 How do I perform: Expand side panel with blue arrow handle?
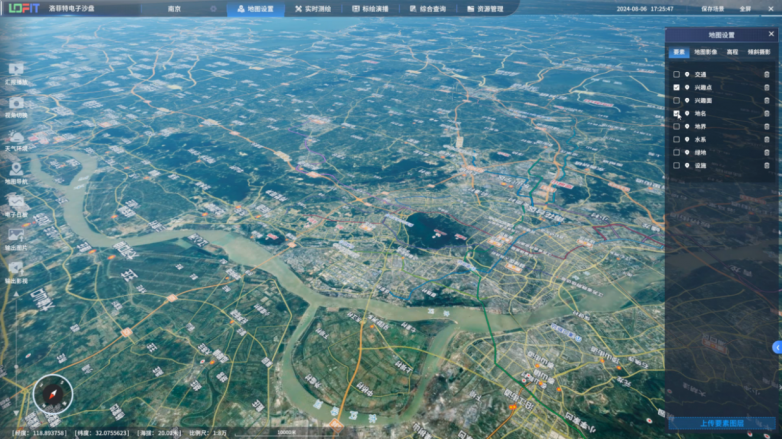pos(776,347)
